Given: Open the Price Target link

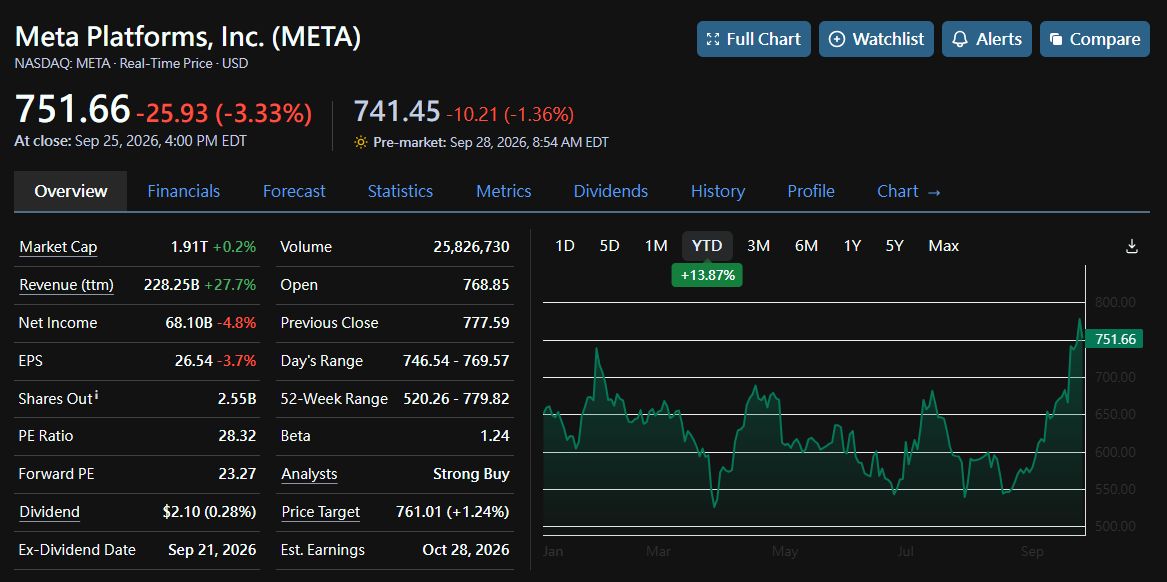Looking at the screenshot, I should [x=320, y=512].
